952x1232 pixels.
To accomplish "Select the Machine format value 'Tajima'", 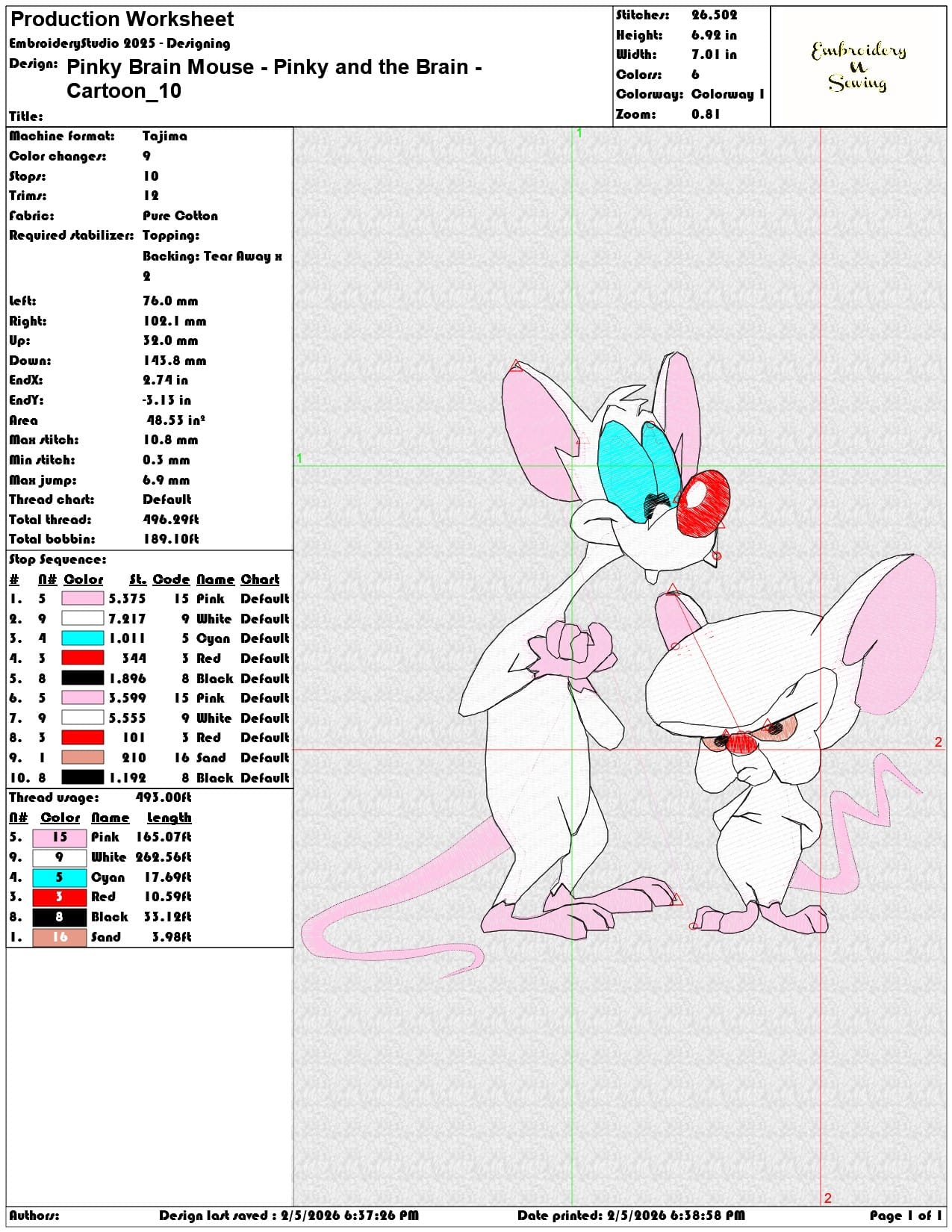I will [x=165, y=136].
